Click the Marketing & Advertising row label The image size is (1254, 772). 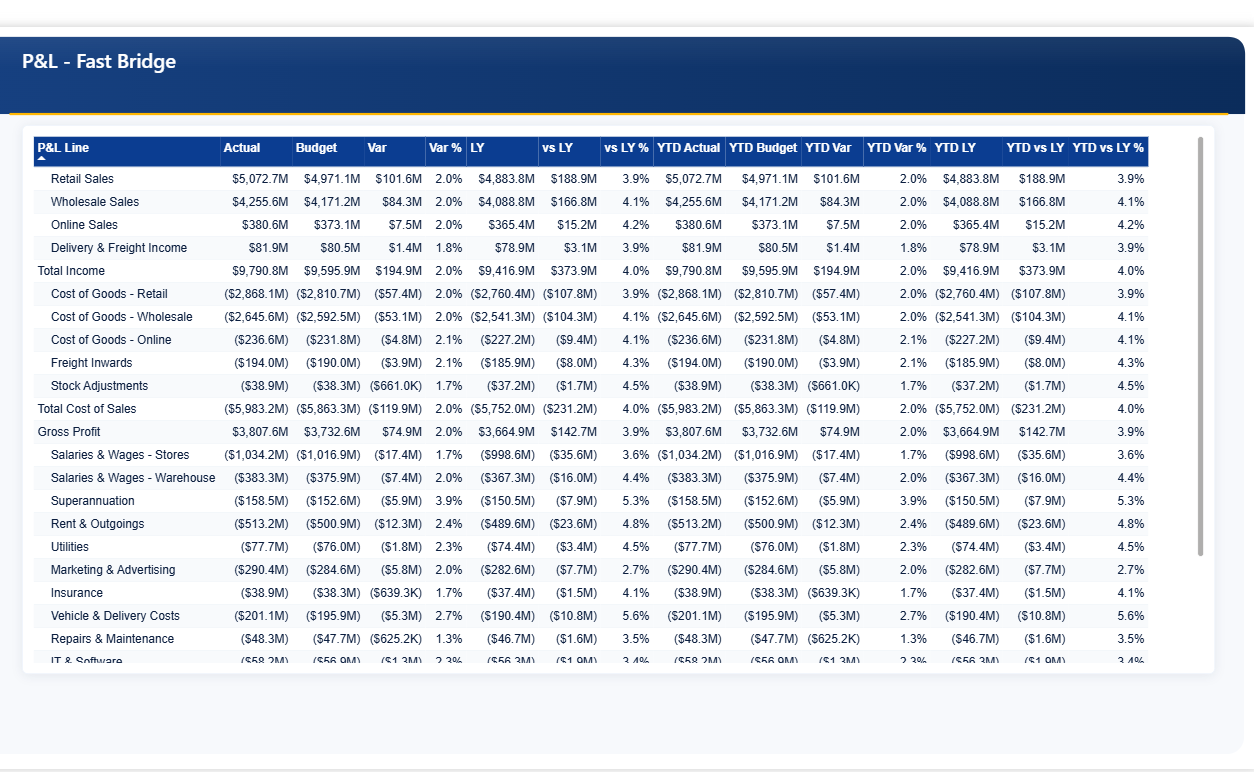pyautogui.click(x=113, y=570)
